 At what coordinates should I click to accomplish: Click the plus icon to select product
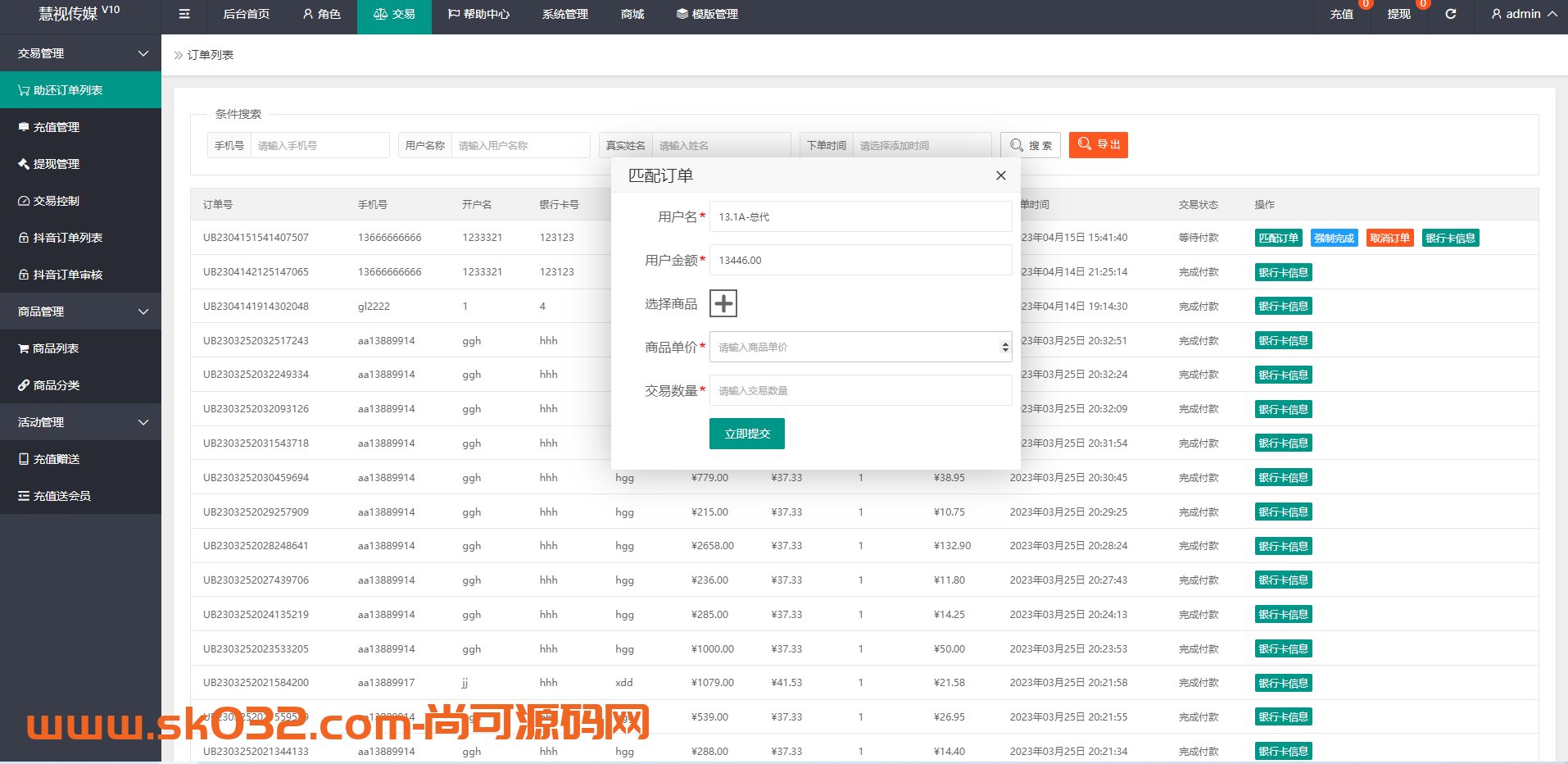pos(723,303)
